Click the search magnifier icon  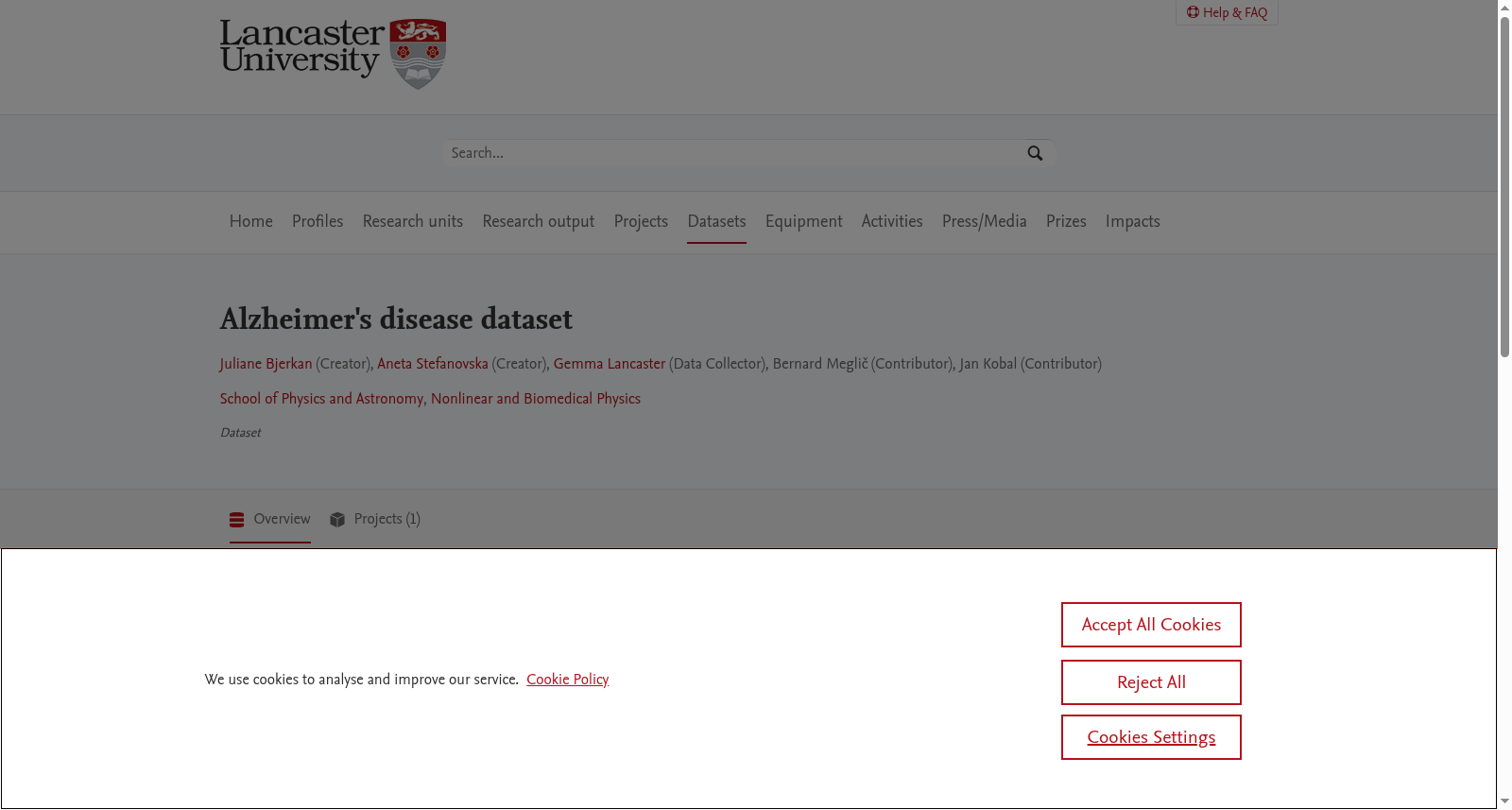pos(1035,153)
